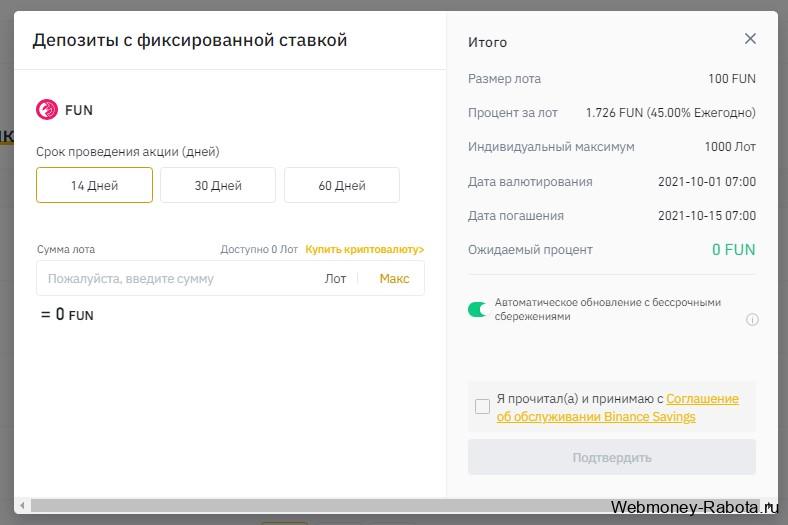788x525 pixels.
Task: Click the Макс button in amount field
Action: [395, 278]
